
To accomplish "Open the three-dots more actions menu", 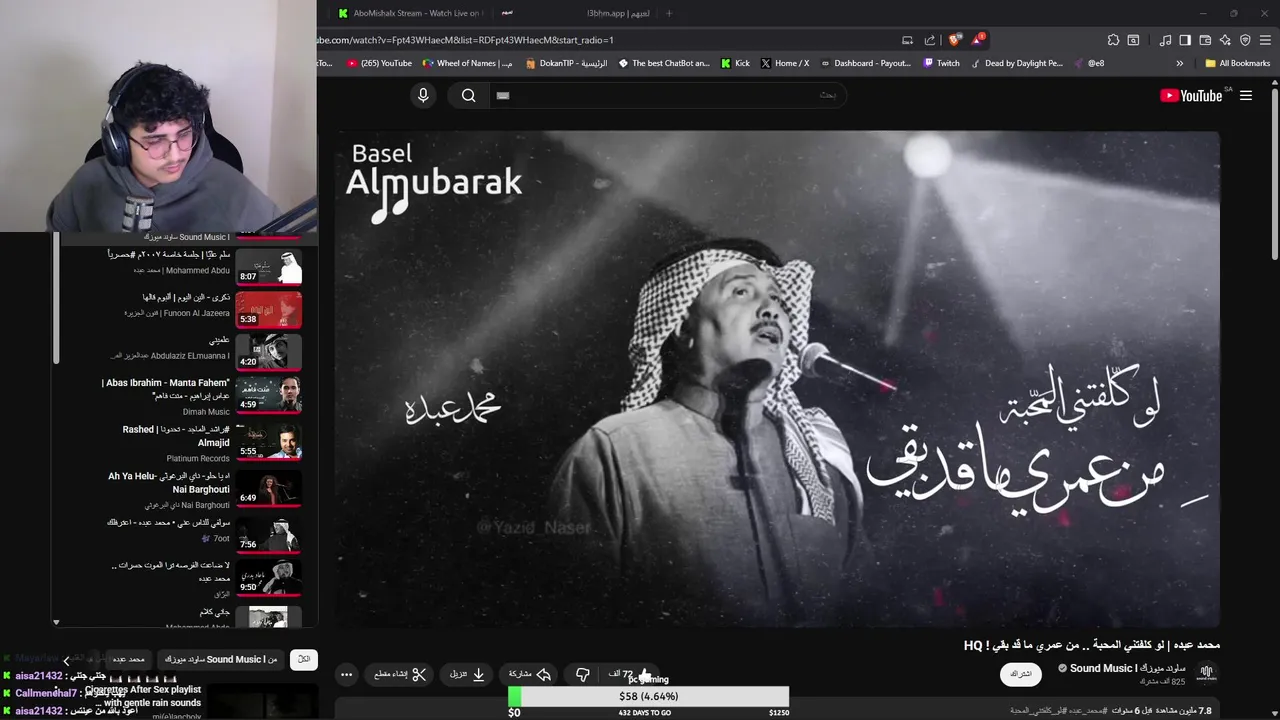I will click(x=346, y=674).
